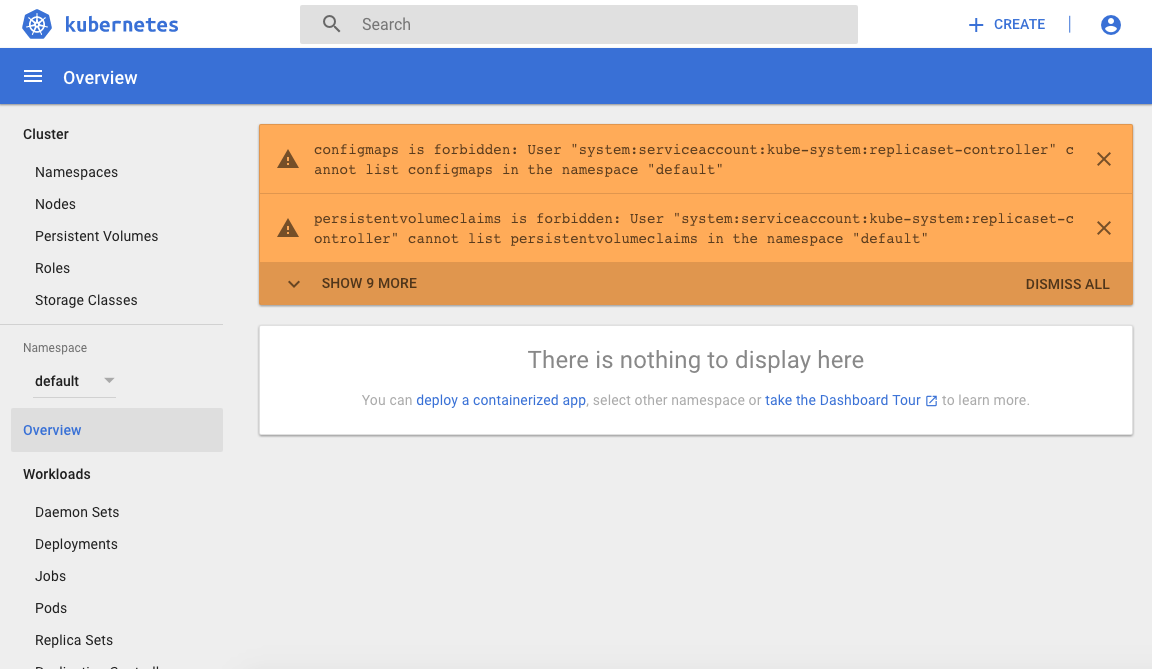1152x669 pixels.
Task: Open the hamburger navigation menu
Action: [x=33, y=76]
